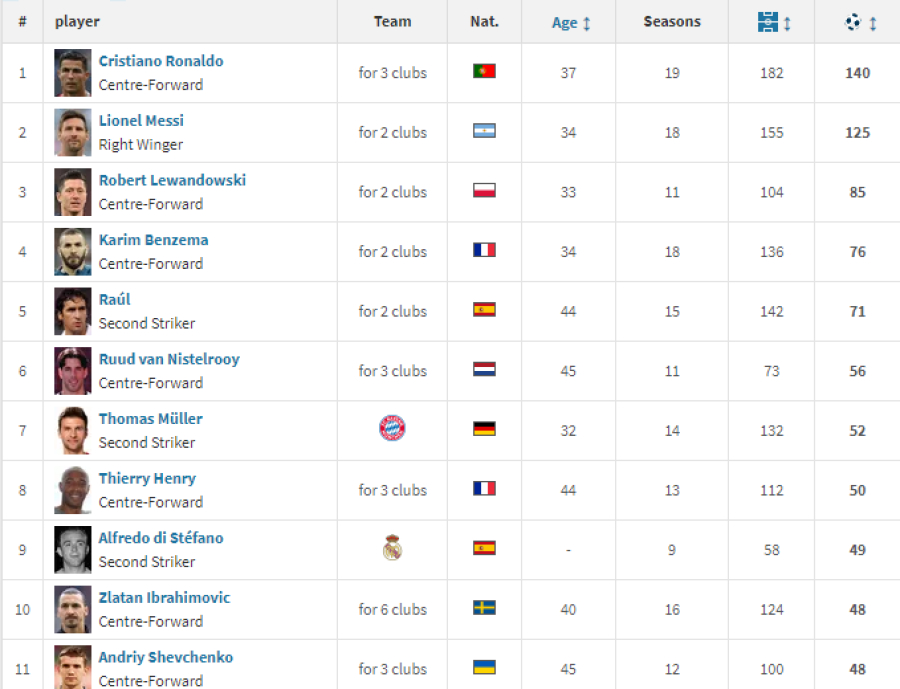Open Andriy Shevchenko's profile link
The width and height of the screenshot is (900, 689).
(166, 657)
